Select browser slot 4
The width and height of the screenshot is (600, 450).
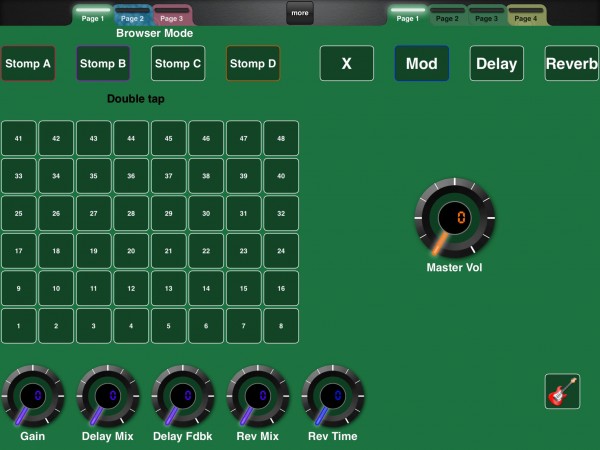coord(131,326)
